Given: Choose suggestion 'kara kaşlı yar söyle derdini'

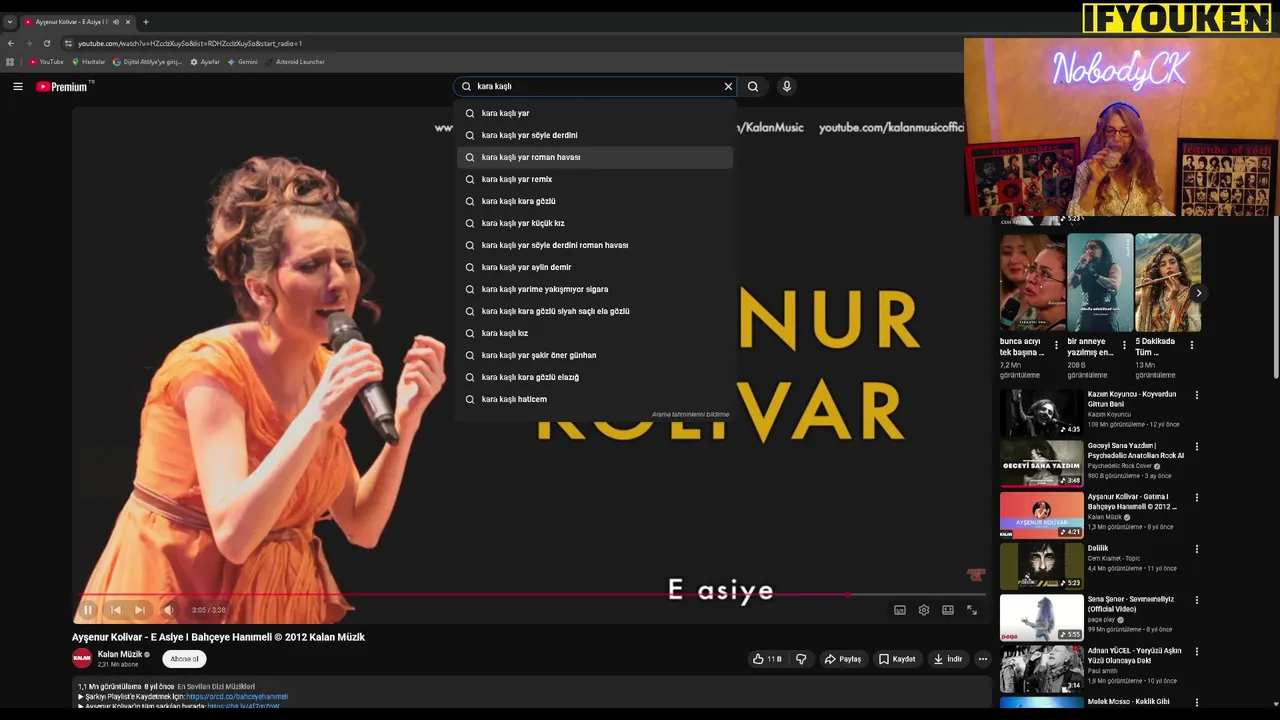Looking at the screenshot, I should point(595,135).
